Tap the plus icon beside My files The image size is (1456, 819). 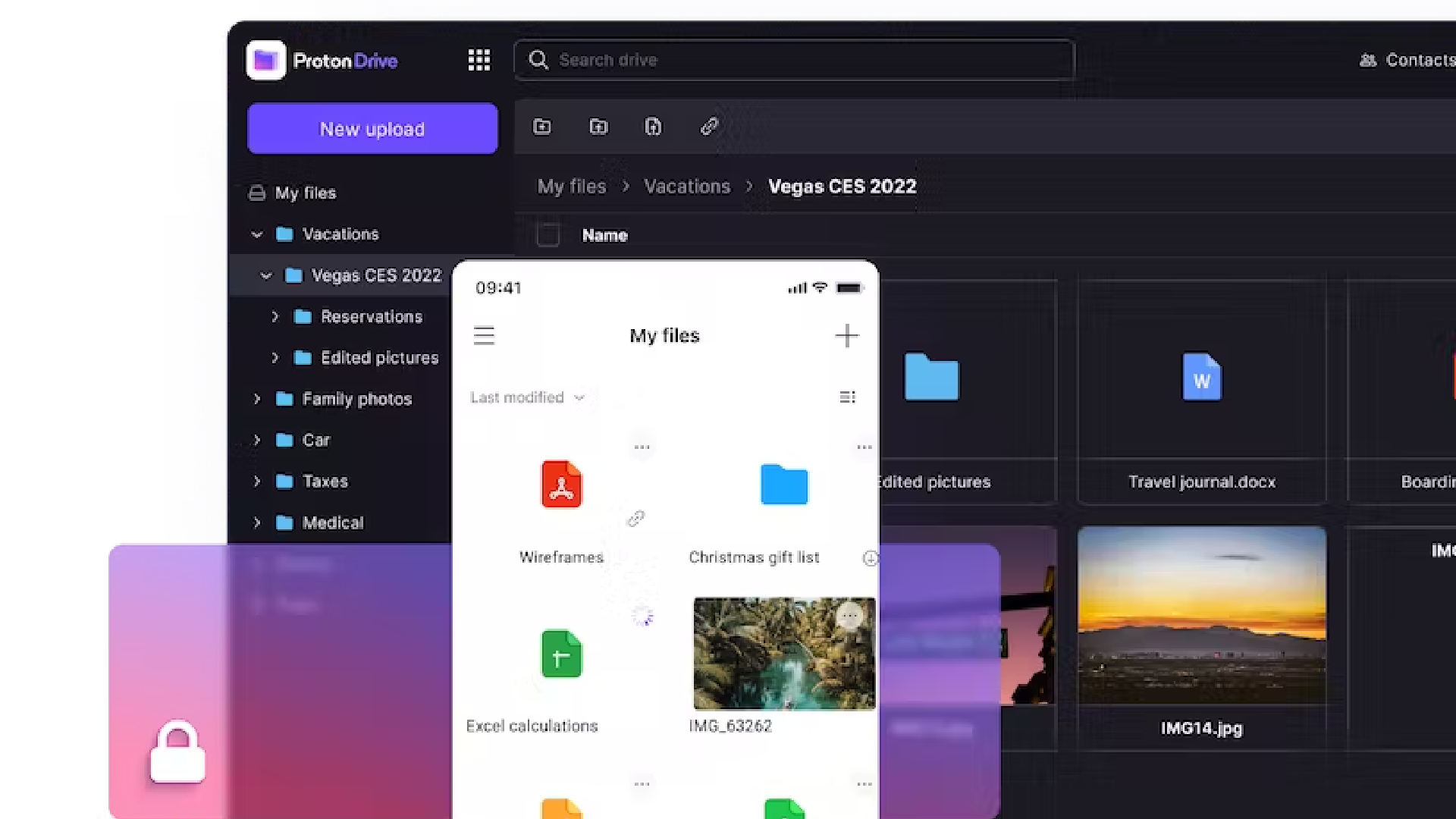pos(846,335)
